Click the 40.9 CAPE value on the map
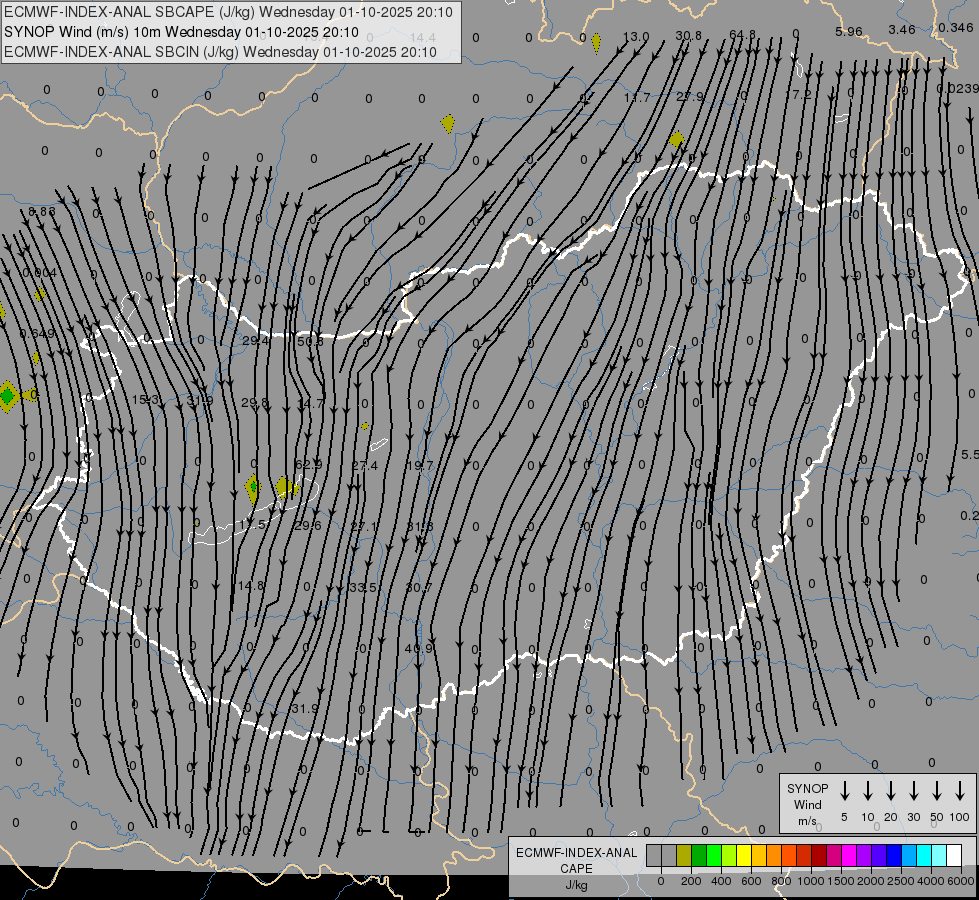This screenshot has height=900, width=979. tap(418, 649)
